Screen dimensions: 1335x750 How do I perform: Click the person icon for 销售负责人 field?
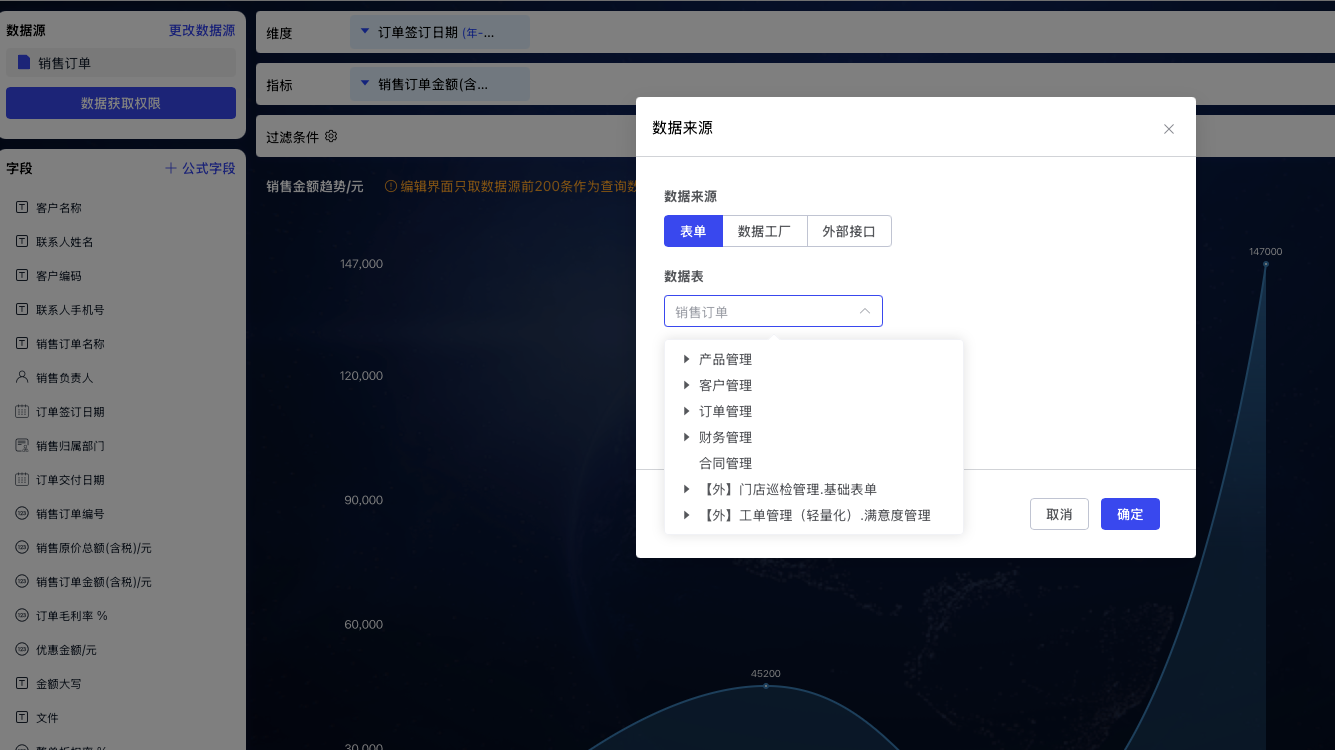click(x=22, y=377)
